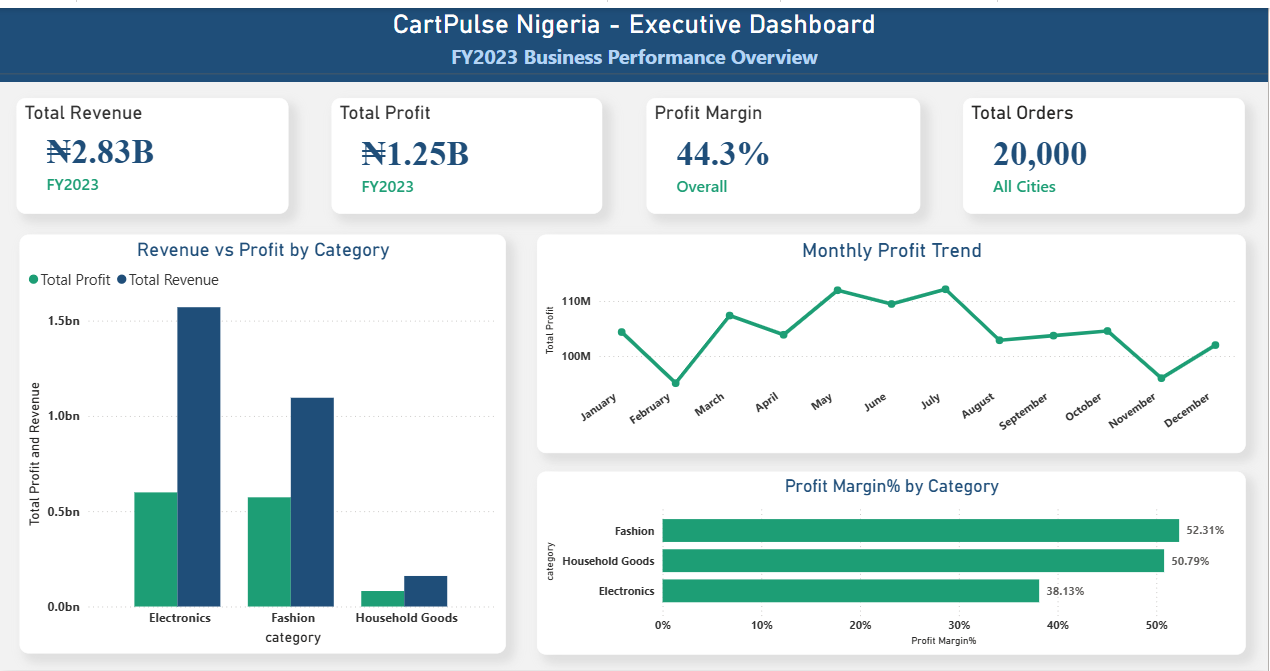Click the August data point on profit trend
The image size is (1270, 671).
click(x=999, y=340)
